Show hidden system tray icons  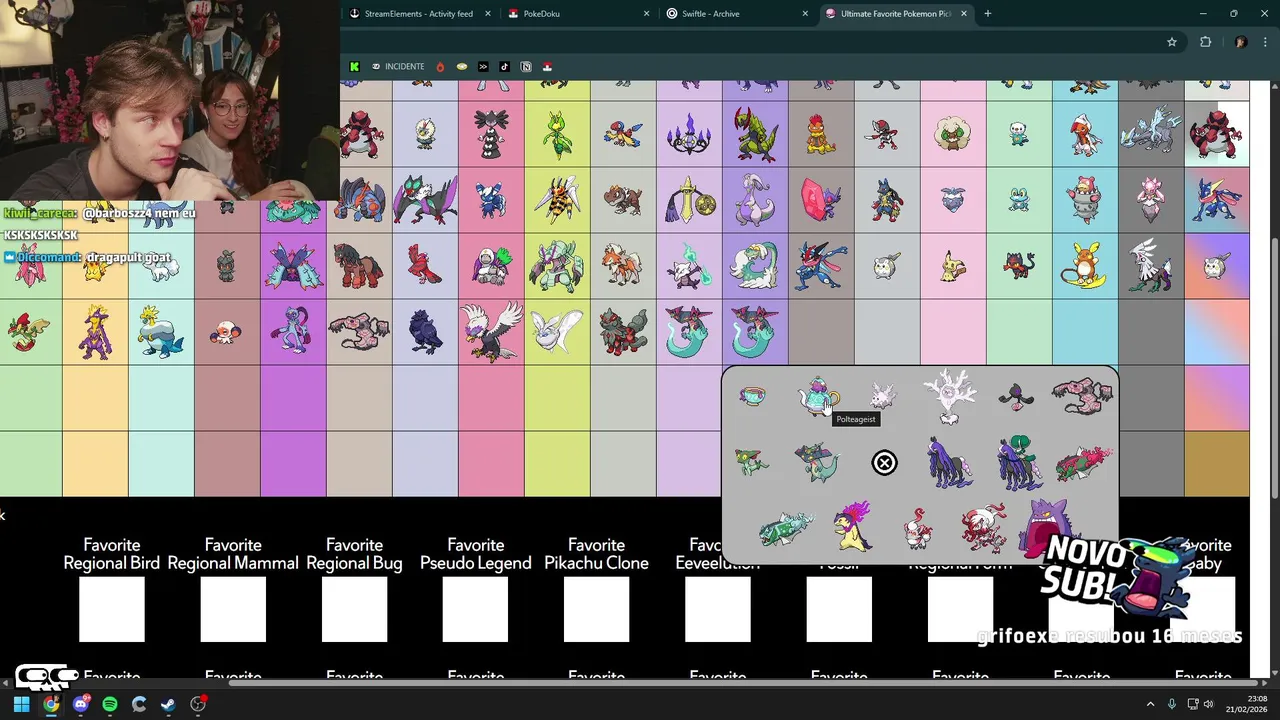1150,704
